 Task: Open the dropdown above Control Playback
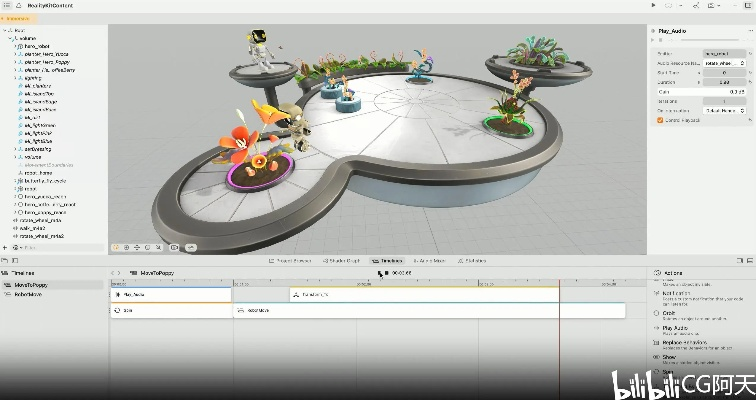(724, 110)
